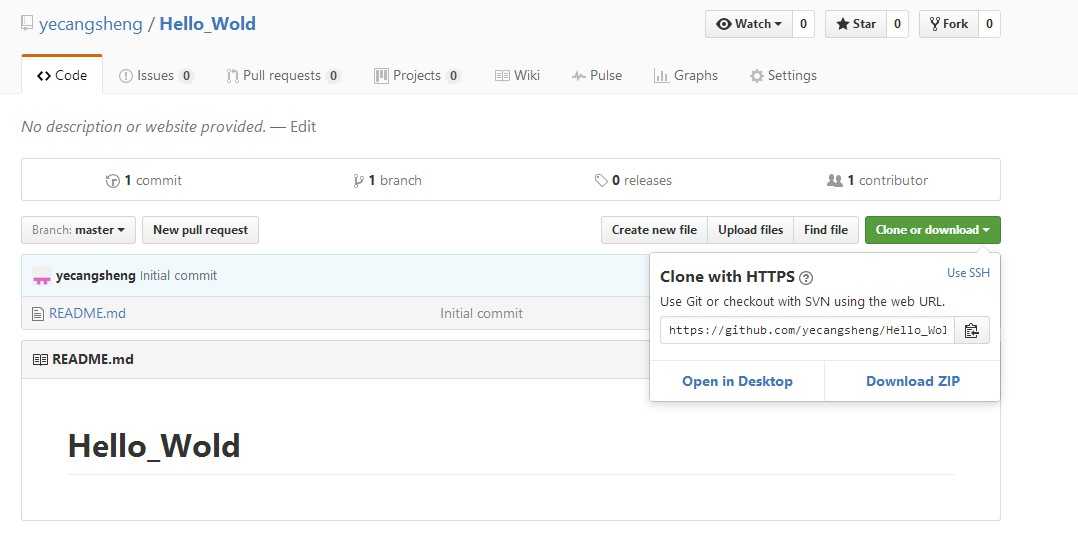The image size is (1078, 559).
Task: Open yecangsheng owner profile link in header
Action: click(x=91, y=24)
